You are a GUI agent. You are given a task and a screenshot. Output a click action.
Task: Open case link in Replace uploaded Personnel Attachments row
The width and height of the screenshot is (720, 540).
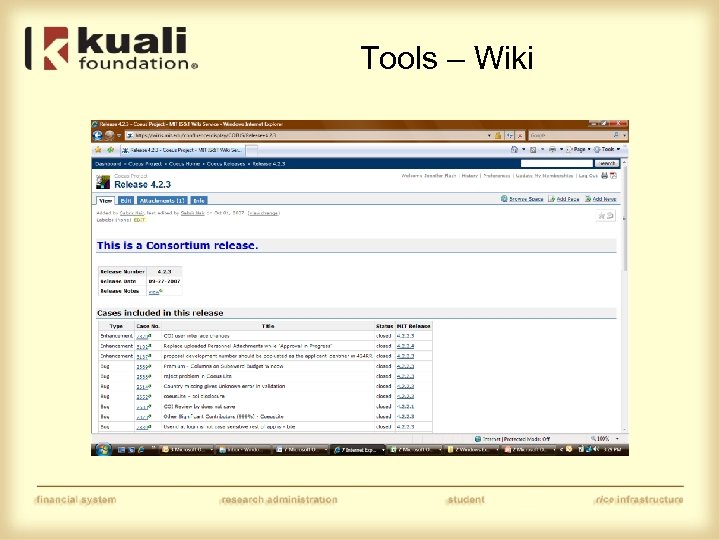(143, 347)
